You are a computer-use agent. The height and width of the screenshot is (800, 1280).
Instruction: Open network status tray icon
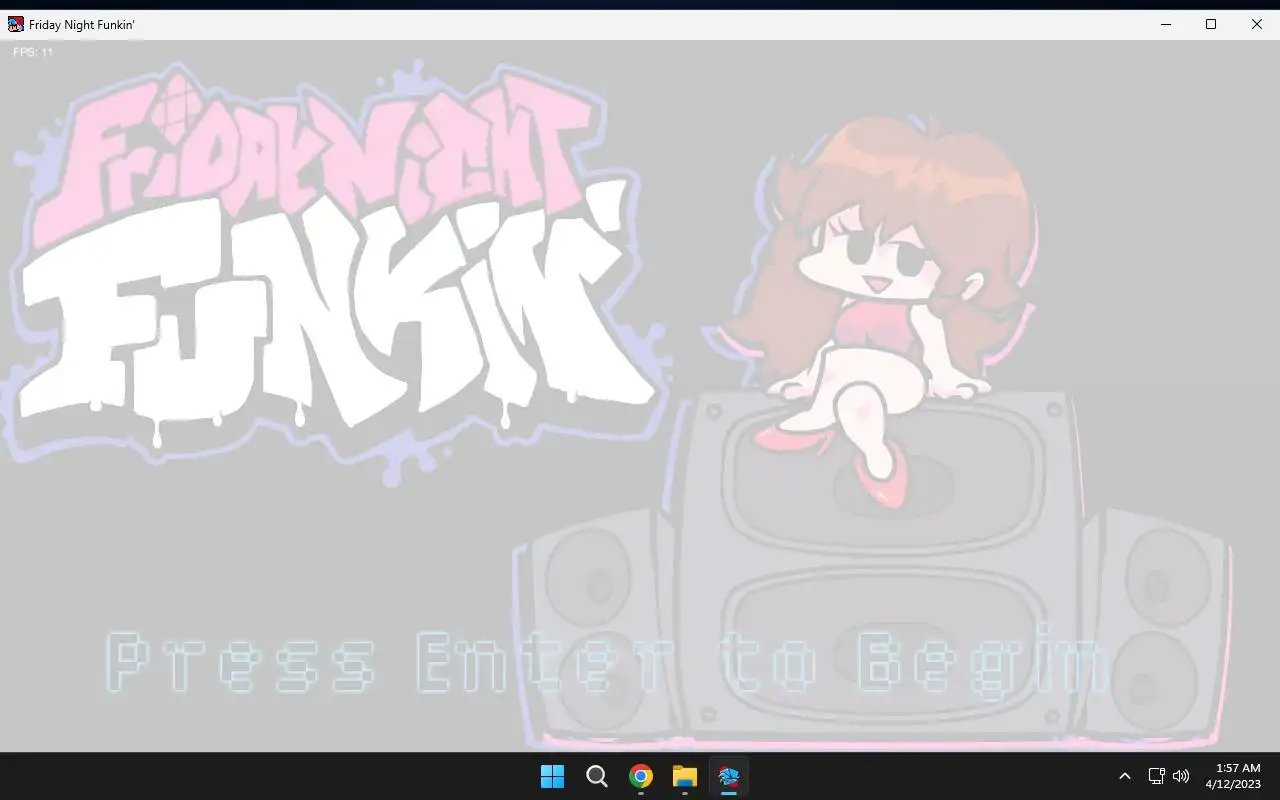pyautogui.click(x=1156, y=776)
